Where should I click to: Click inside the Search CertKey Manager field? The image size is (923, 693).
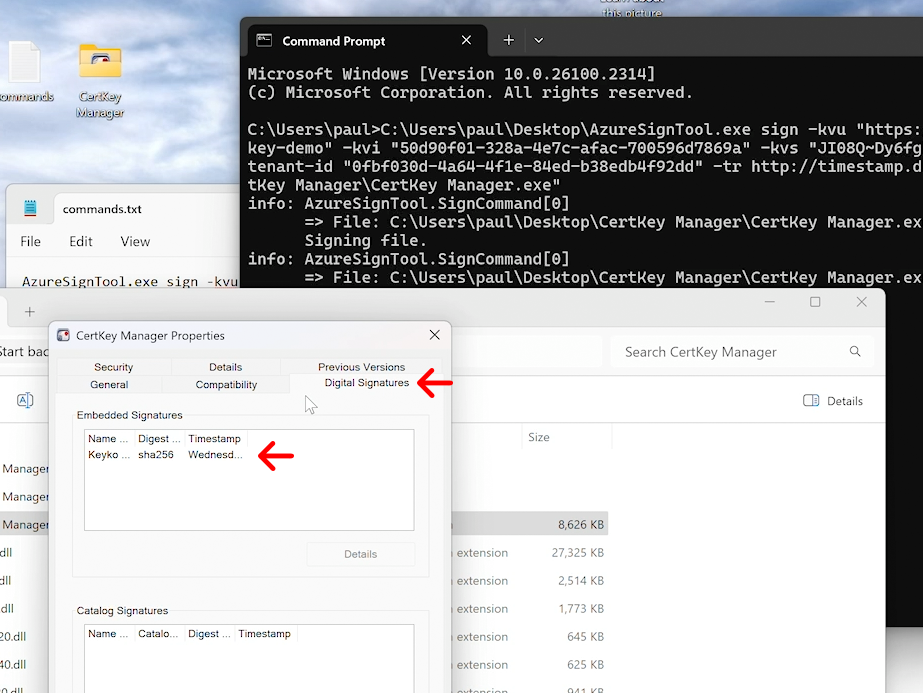click(720, 352)
